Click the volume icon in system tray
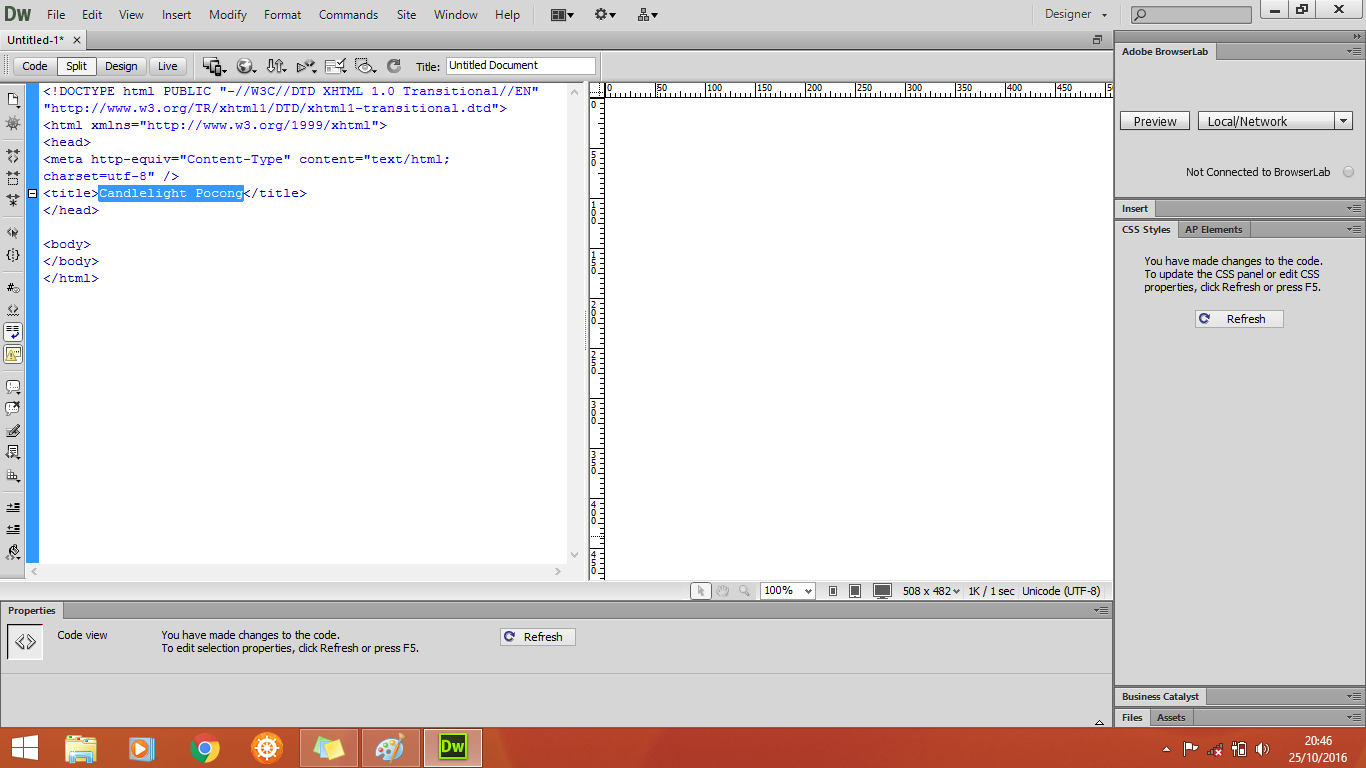The image size is (1366, 768). 1262,748
